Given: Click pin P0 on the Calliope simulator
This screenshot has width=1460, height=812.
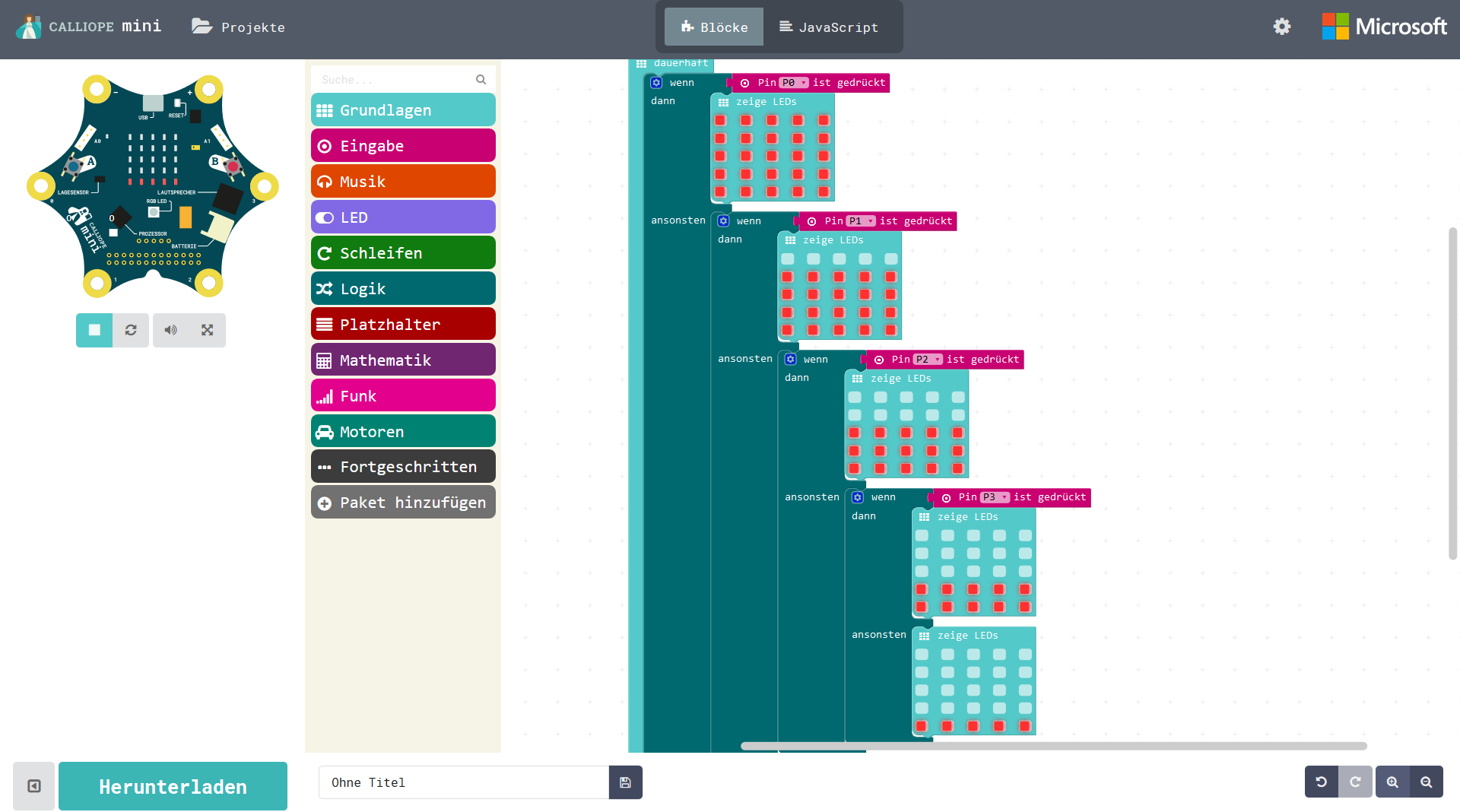Looking at the screenshot, I should pyautogui.click(x=41, y=186).
